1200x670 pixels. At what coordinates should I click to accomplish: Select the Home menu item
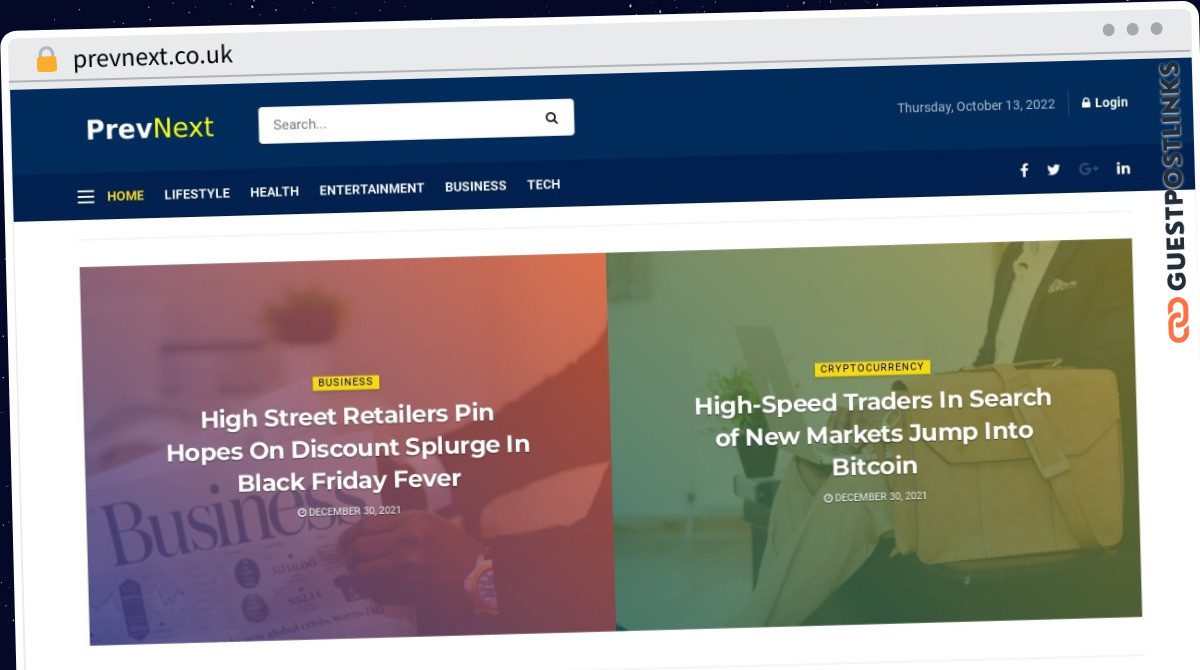pos(126,196)
